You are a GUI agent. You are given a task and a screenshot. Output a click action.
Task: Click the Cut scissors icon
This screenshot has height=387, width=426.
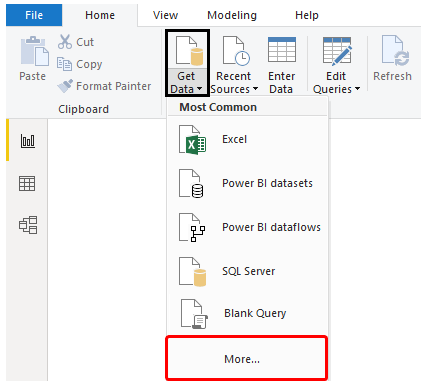pyautogui.click(x=65, y=42)
